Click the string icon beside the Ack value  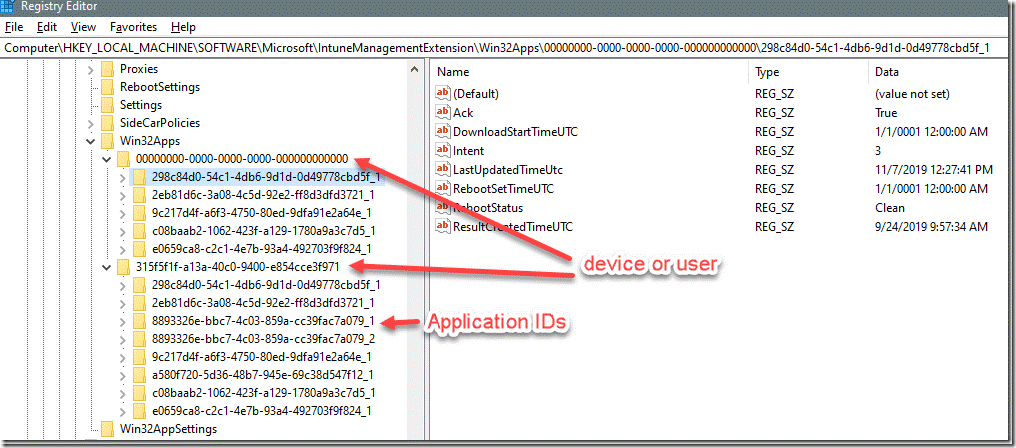444,113
